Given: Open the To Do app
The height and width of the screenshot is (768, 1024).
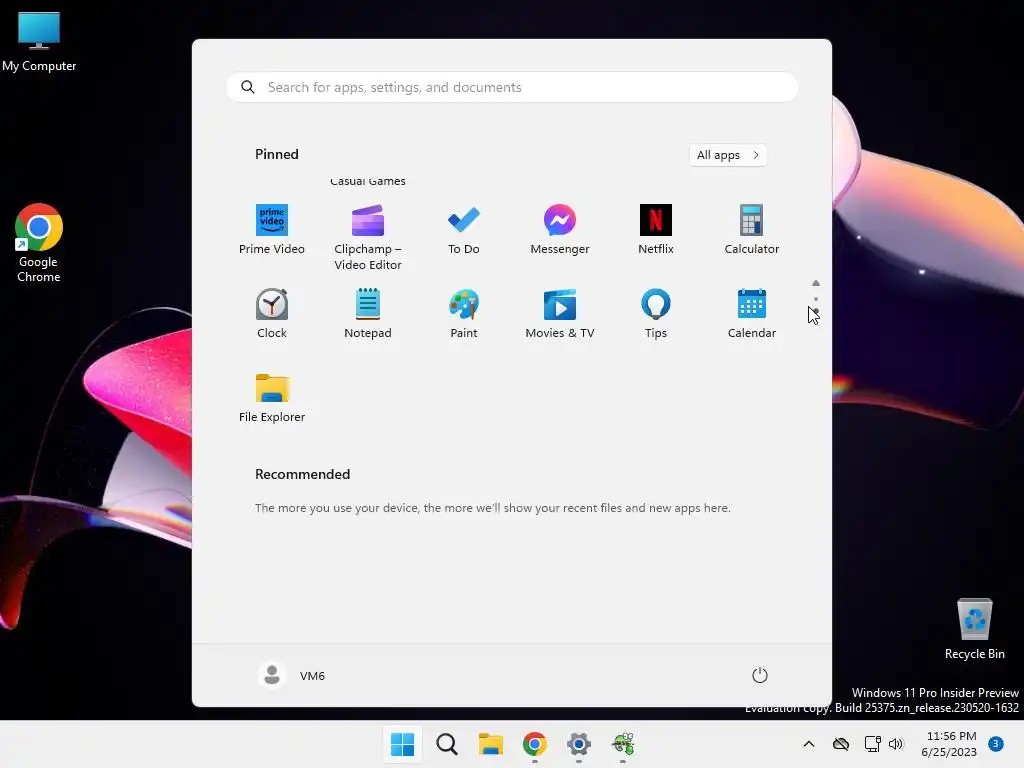Looking at the screenshot, I should pyautogui.click(x=464, y=230).
